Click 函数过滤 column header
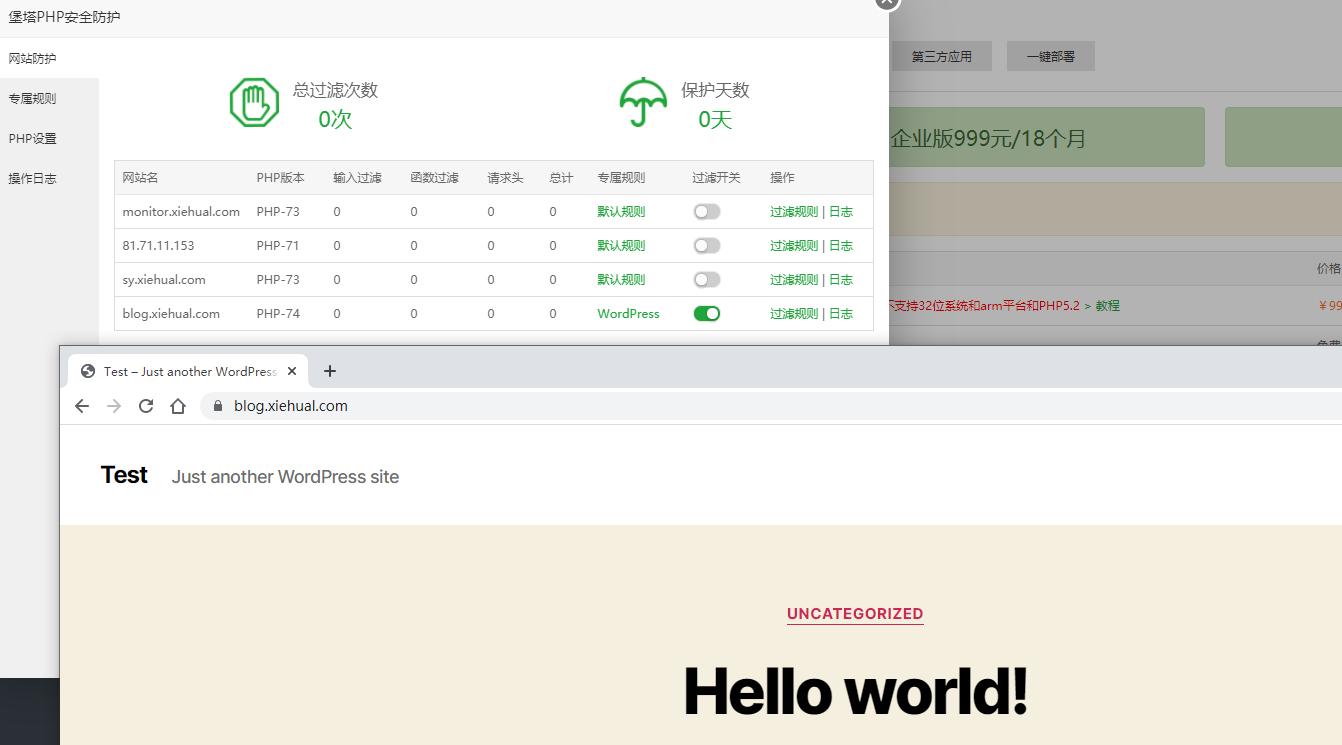This screenshot has height=745, width=1342. pos(434,178)
